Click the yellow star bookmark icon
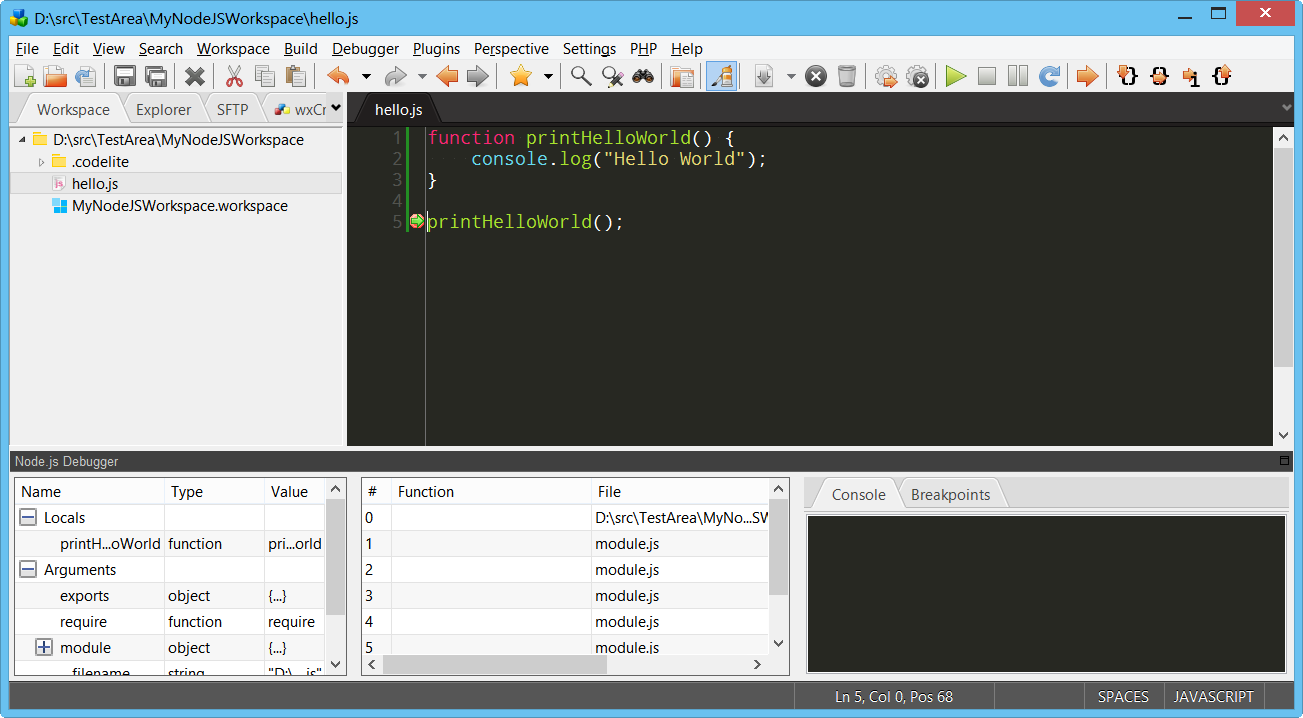Image resolution: width=1303 pixels, height=718 pixels. click(x=520, y=77)
